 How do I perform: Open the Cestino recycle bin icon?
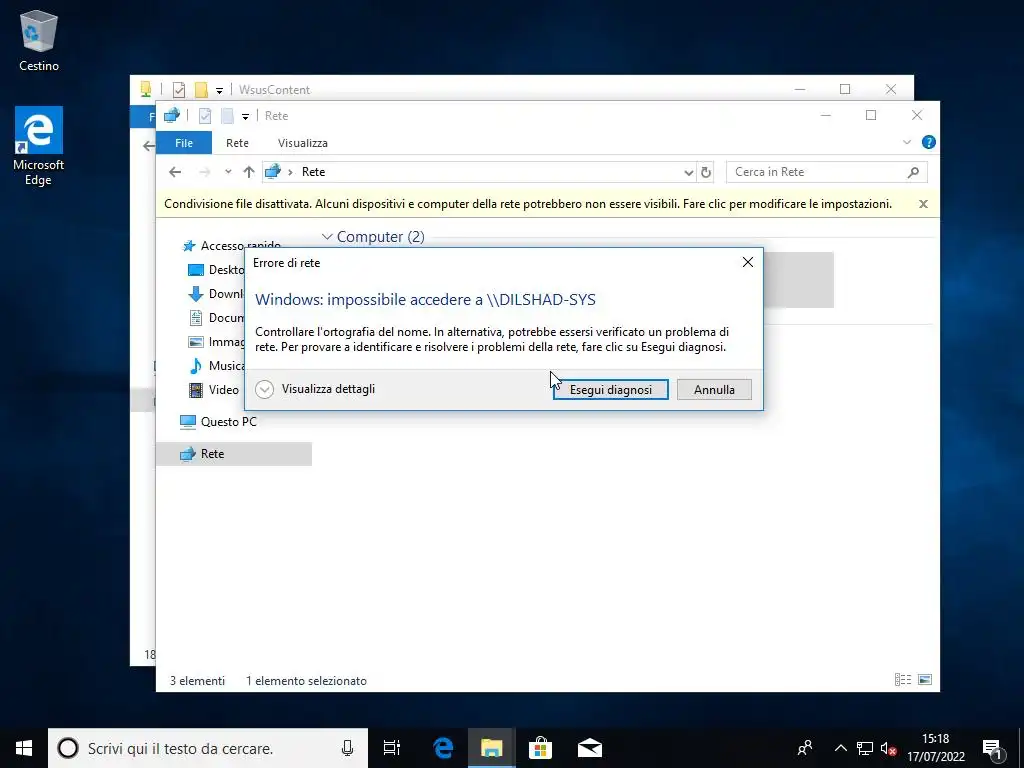click(39, 41)
